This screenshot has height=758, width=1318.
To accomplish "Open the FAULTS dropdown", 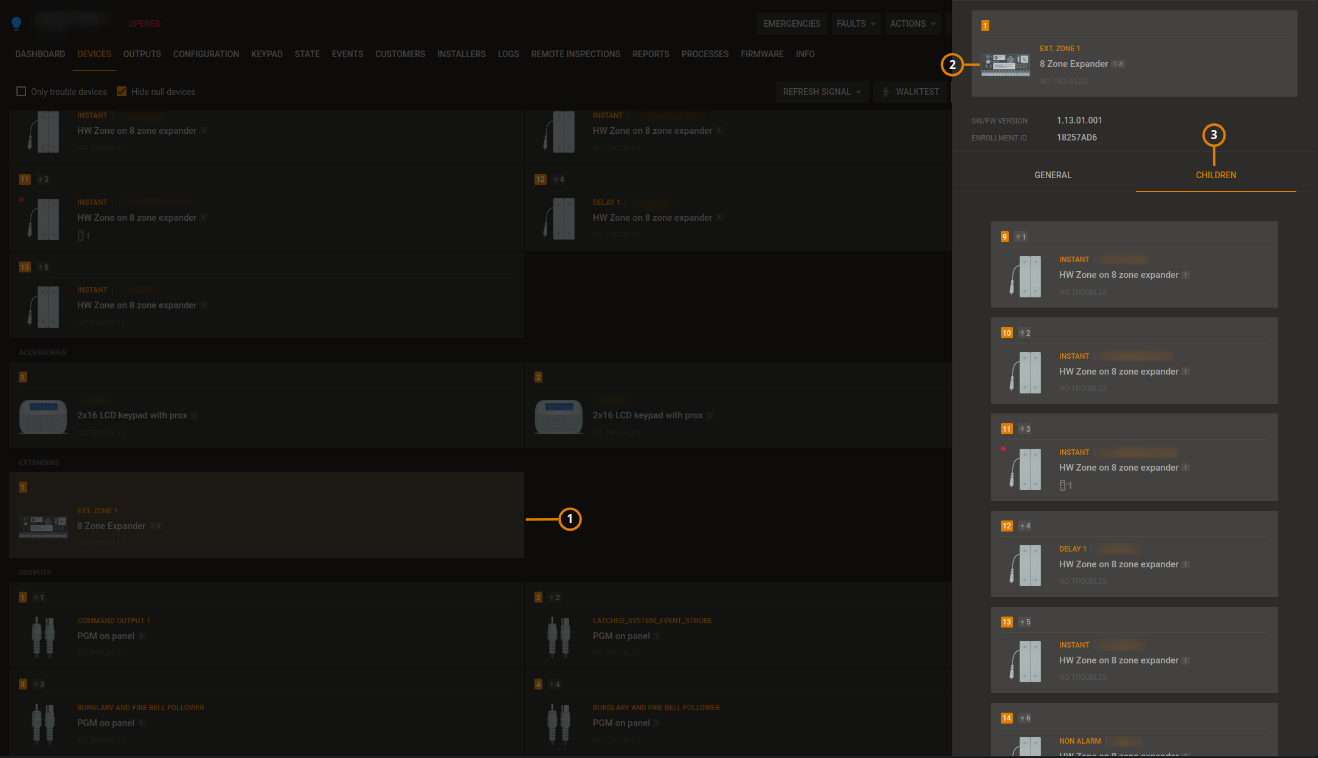I will pos(856,23).
